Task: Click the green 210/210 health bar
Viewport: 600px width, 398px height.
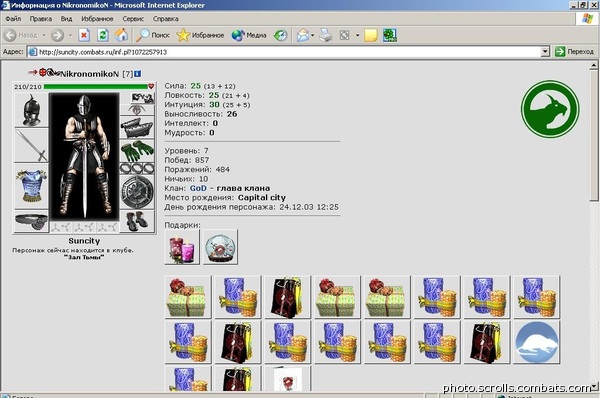Action: point(96,87)
